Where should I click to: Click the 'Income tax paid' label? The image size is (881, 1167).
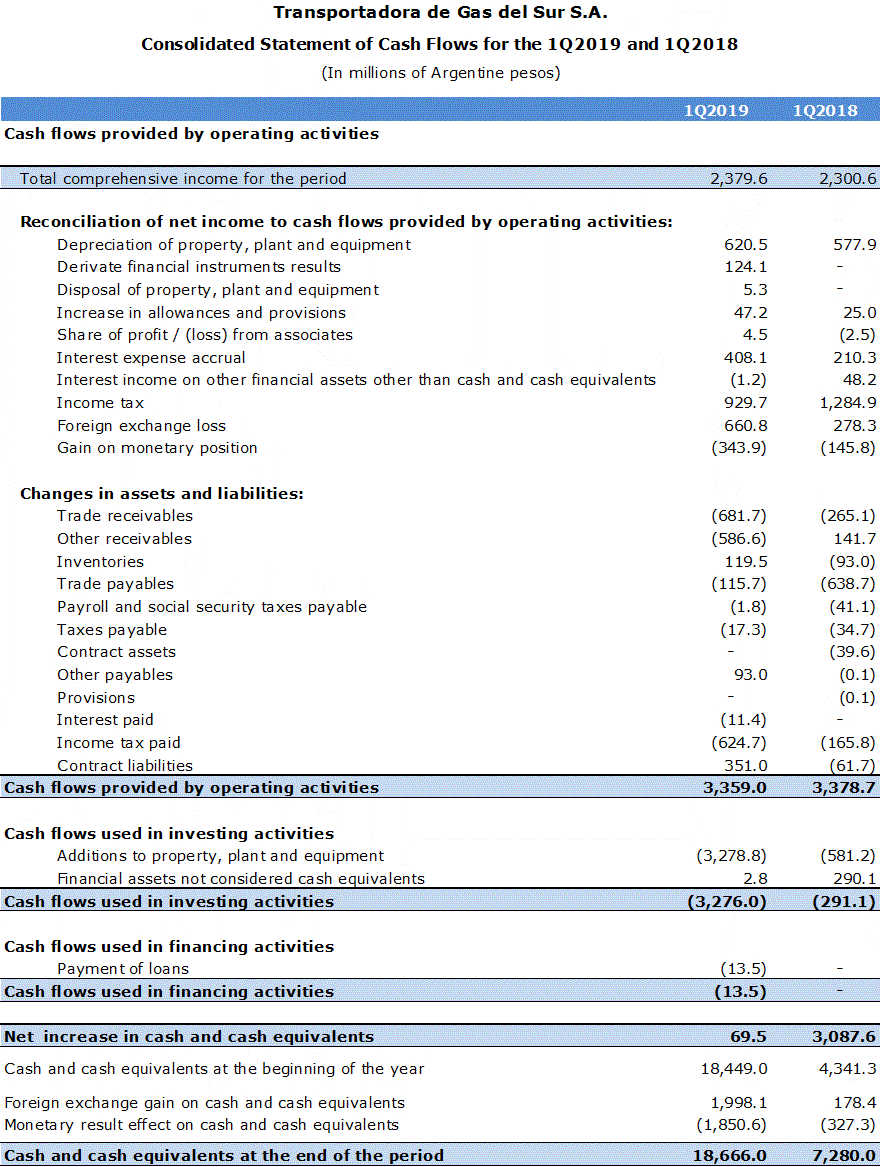click(118, 743)
